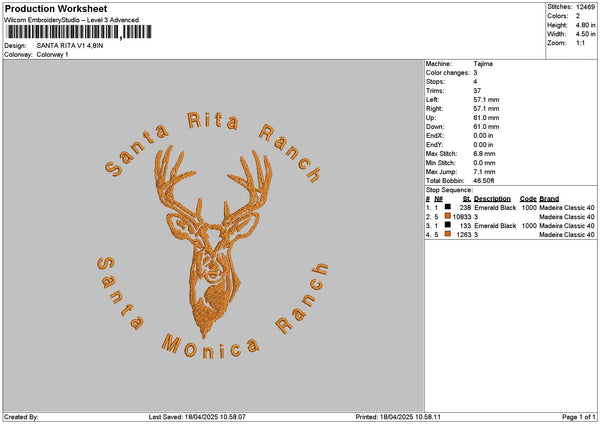This screenshot has width=600, height=424.
Task: Click the "Description" column header
Action: pos(492,199)
